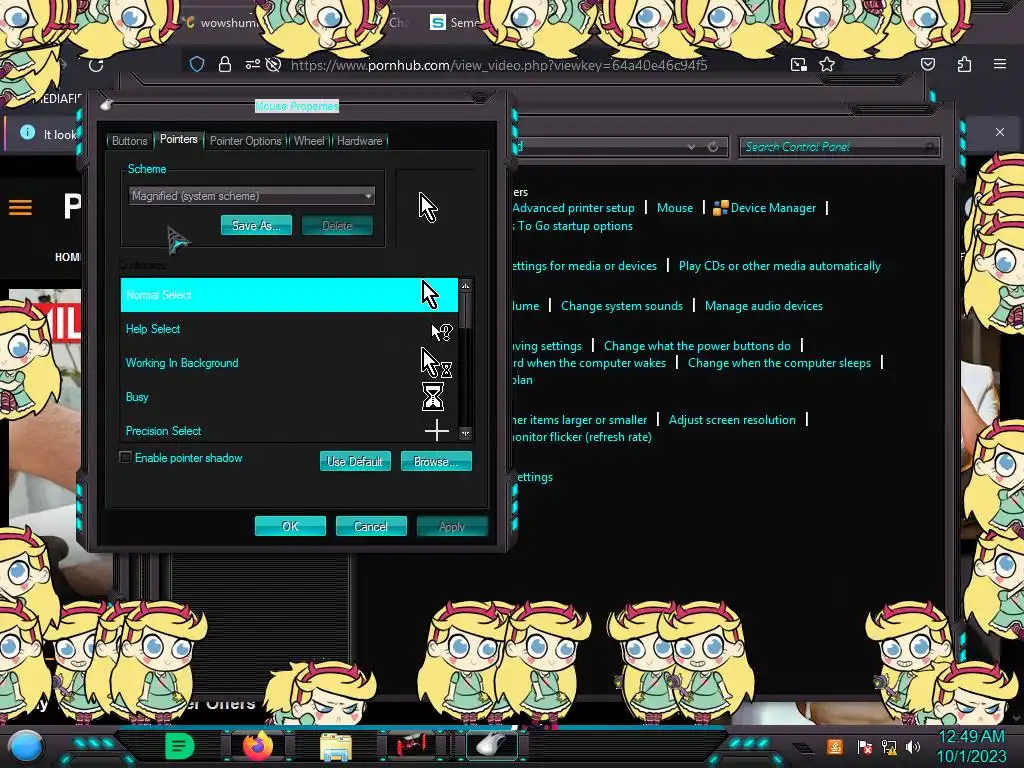Screen dimensions: 1024x768
Task: Open the orange Java tray icon
Action: pos(834,746)
